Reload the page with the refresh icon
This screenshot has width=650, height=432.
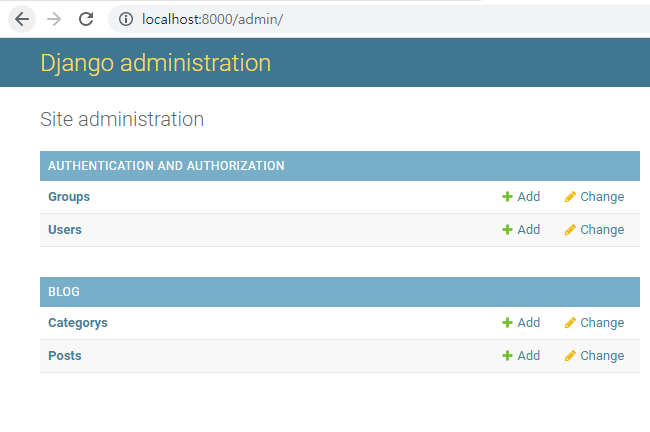(86, 19)
